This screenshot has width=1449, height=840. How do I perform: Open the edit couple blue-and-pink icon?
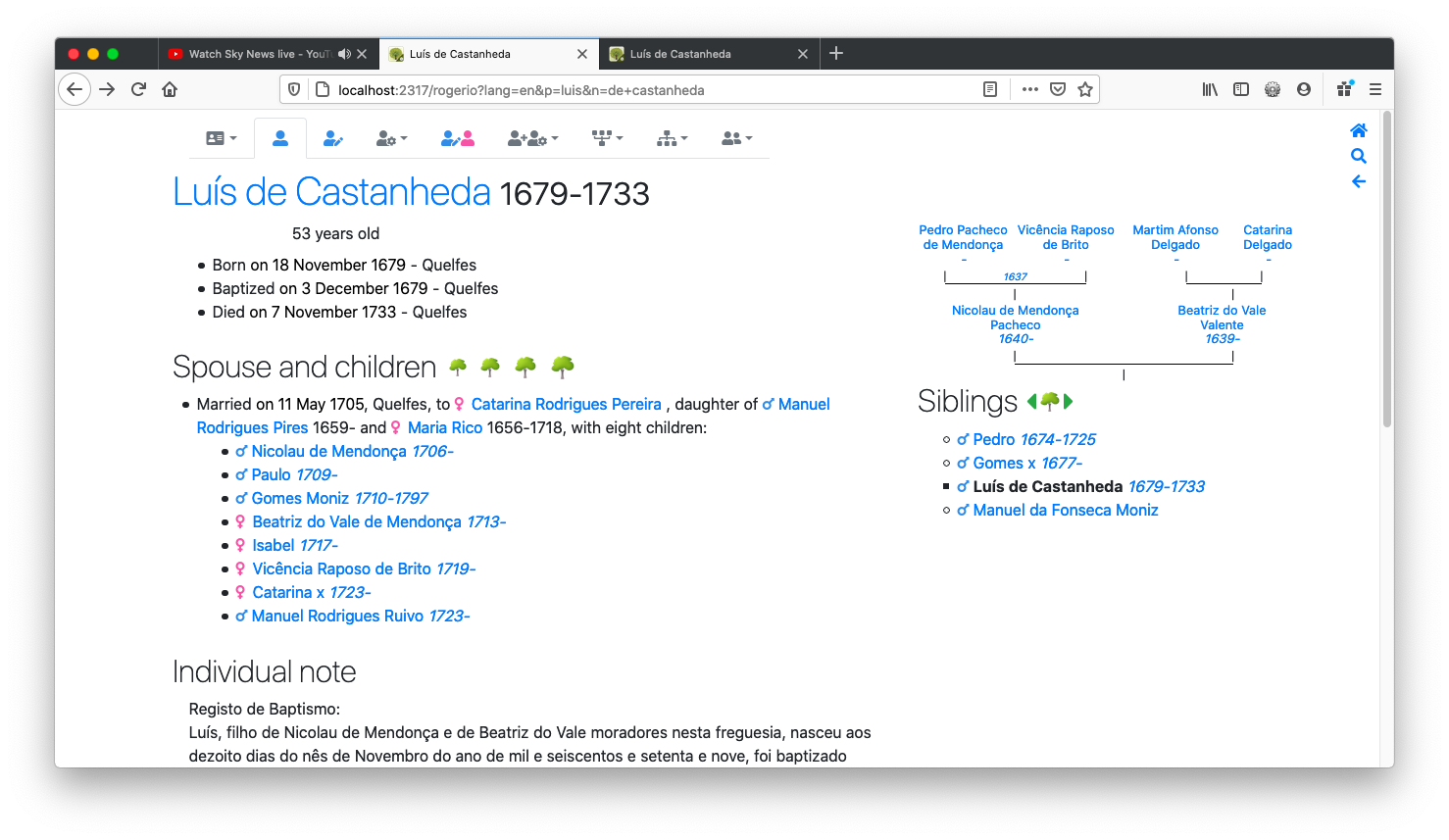(x=457, y=138)
